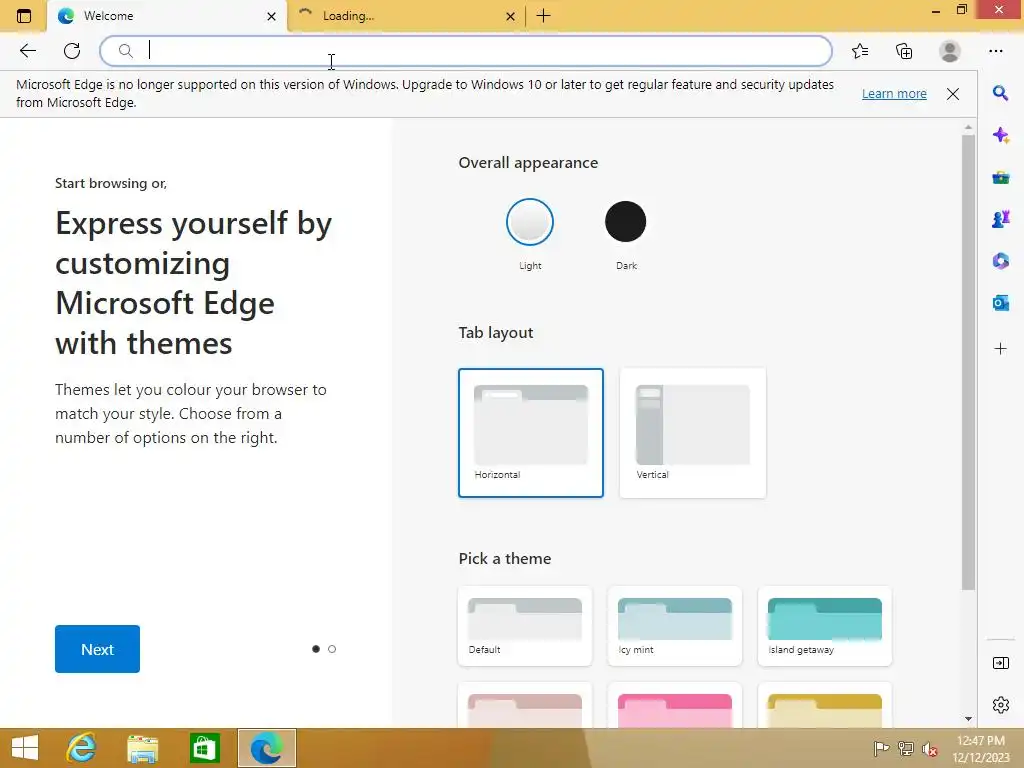The image size is (1024, 768).
Task: Open network tray icon
Action: coord(906,748)
